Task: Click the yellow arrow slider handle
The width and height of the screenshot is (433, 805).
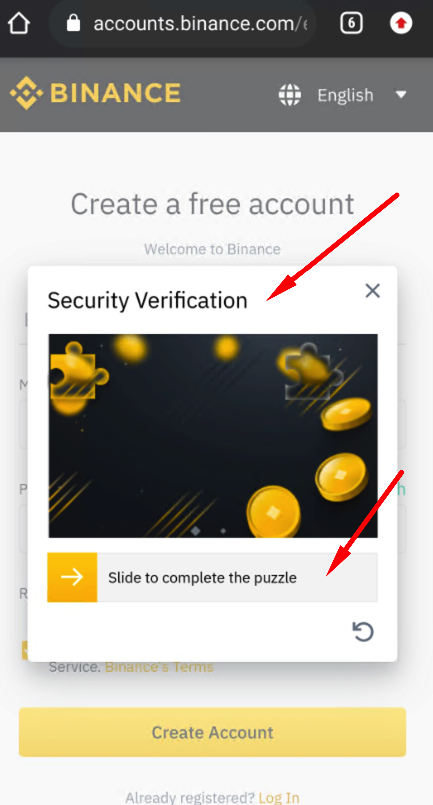Action: [72, 577]
